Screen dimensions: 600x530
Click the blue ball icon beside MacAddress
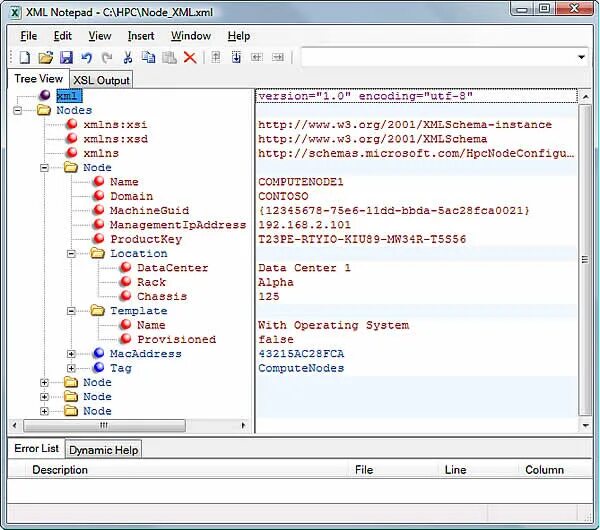[x=99, y=353]
